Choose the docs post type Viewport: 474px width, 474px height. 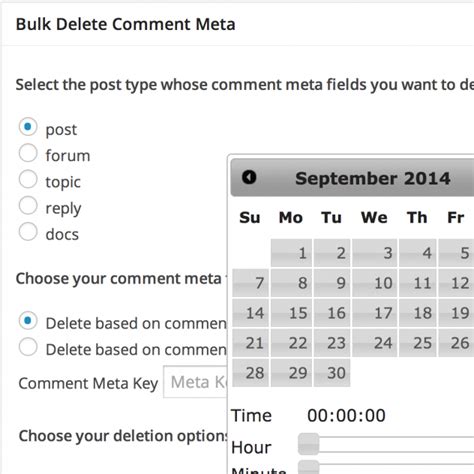(x=28, y=232)
